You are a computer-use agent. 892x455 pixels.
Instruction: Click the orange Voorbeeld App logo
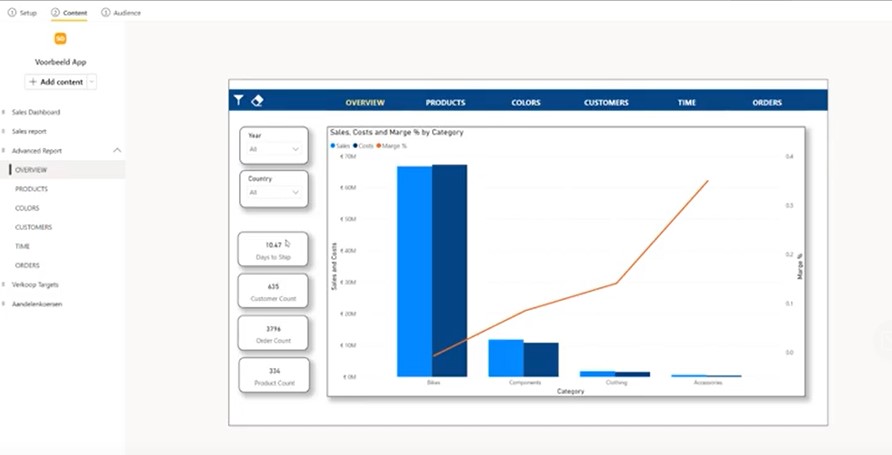[x=60, y=39]
